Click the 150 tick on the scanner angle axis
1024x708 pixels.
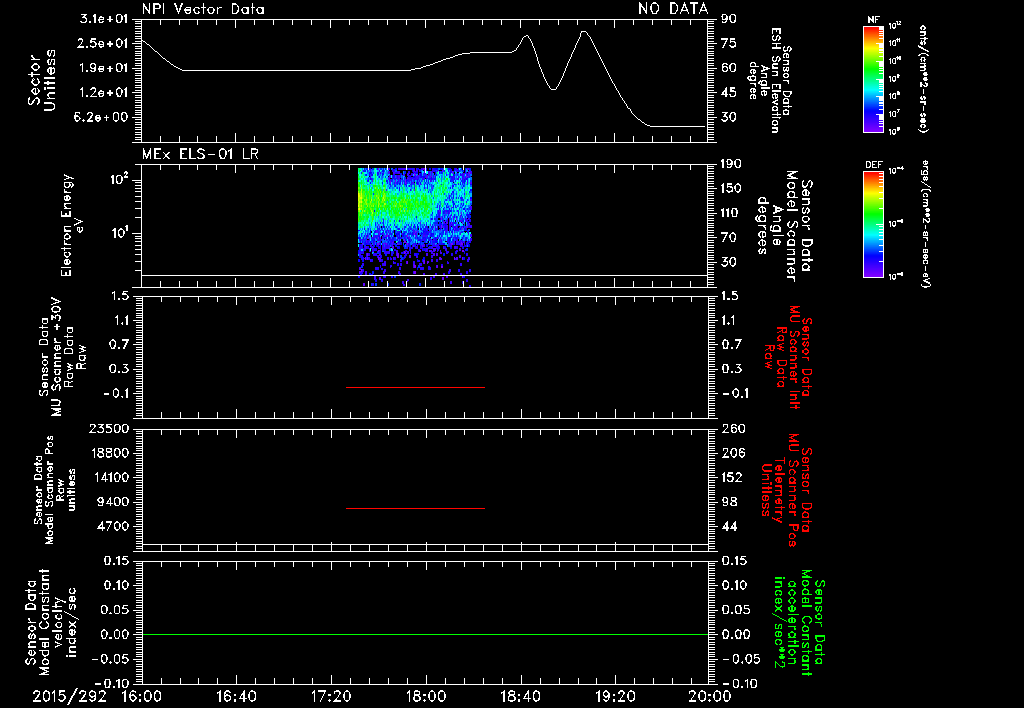(732, 189)
